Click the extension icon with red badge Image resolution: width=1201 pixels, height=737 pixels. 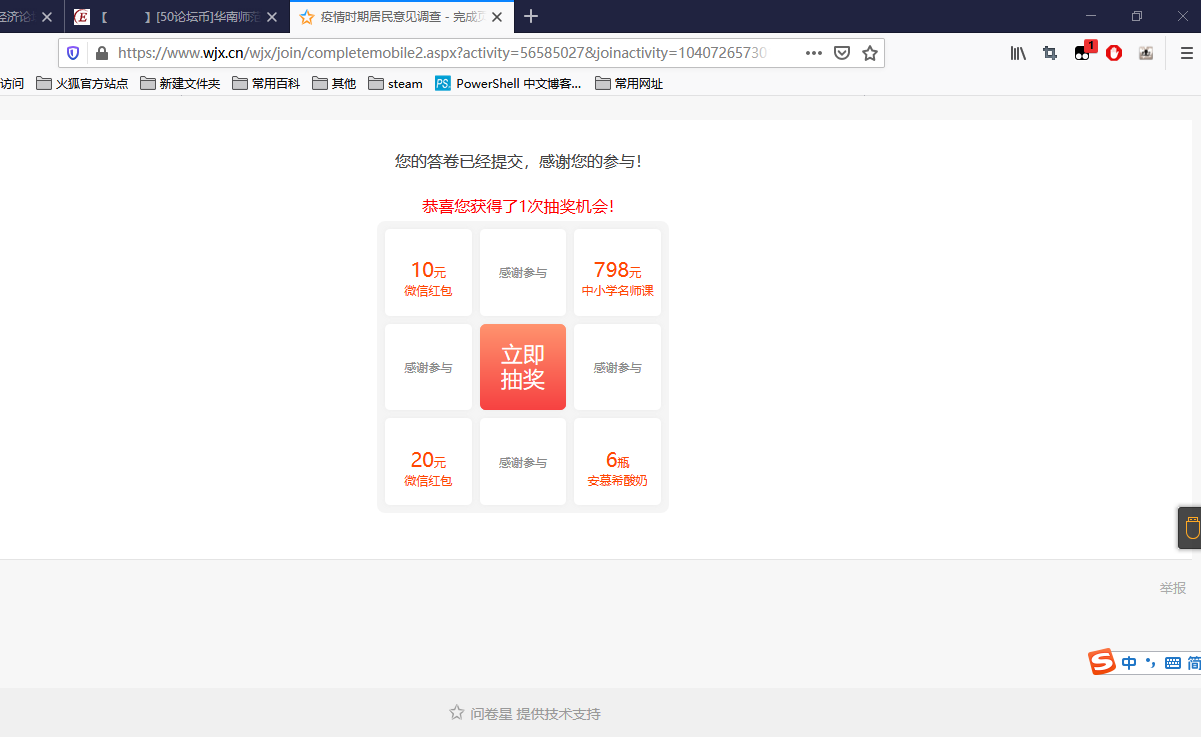[1084, 52]
